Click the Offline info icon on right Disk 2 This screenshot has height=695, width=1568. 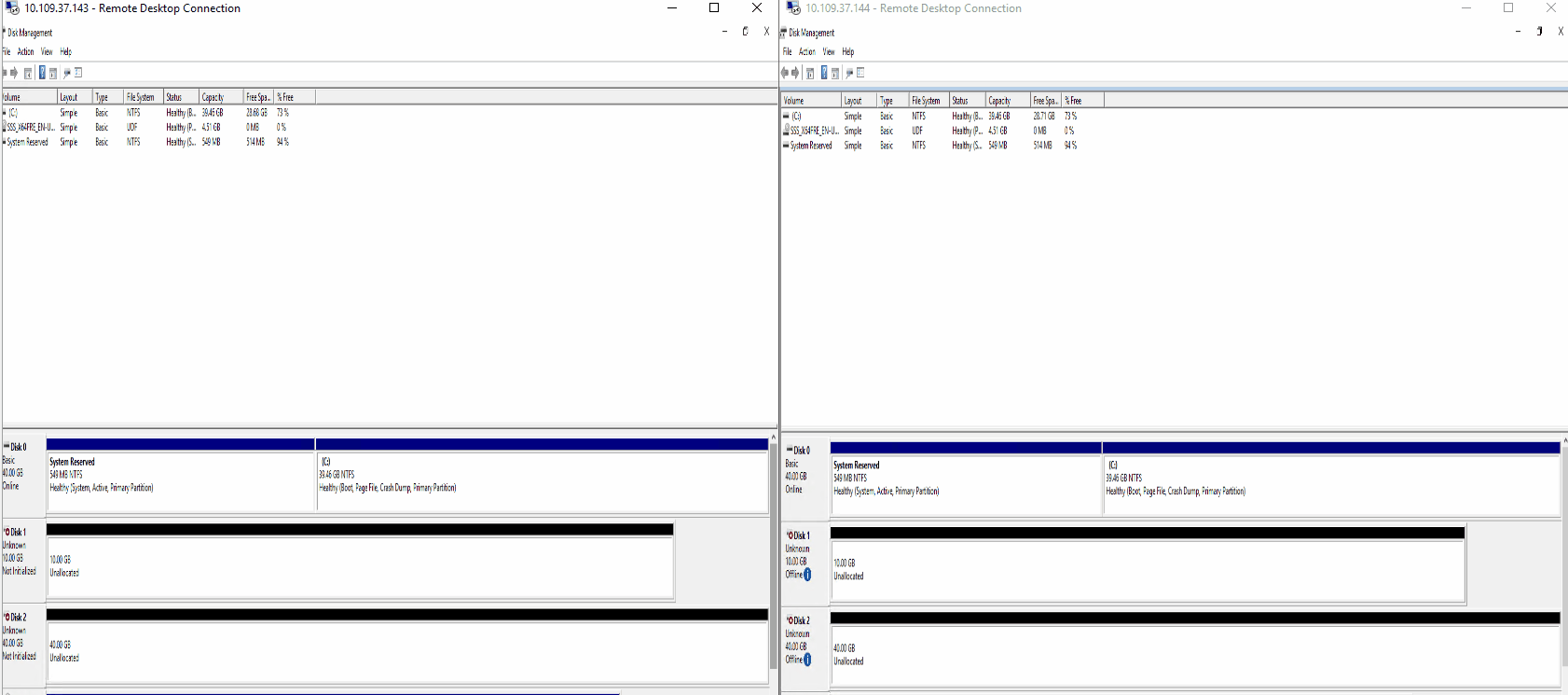pos(807,660)
